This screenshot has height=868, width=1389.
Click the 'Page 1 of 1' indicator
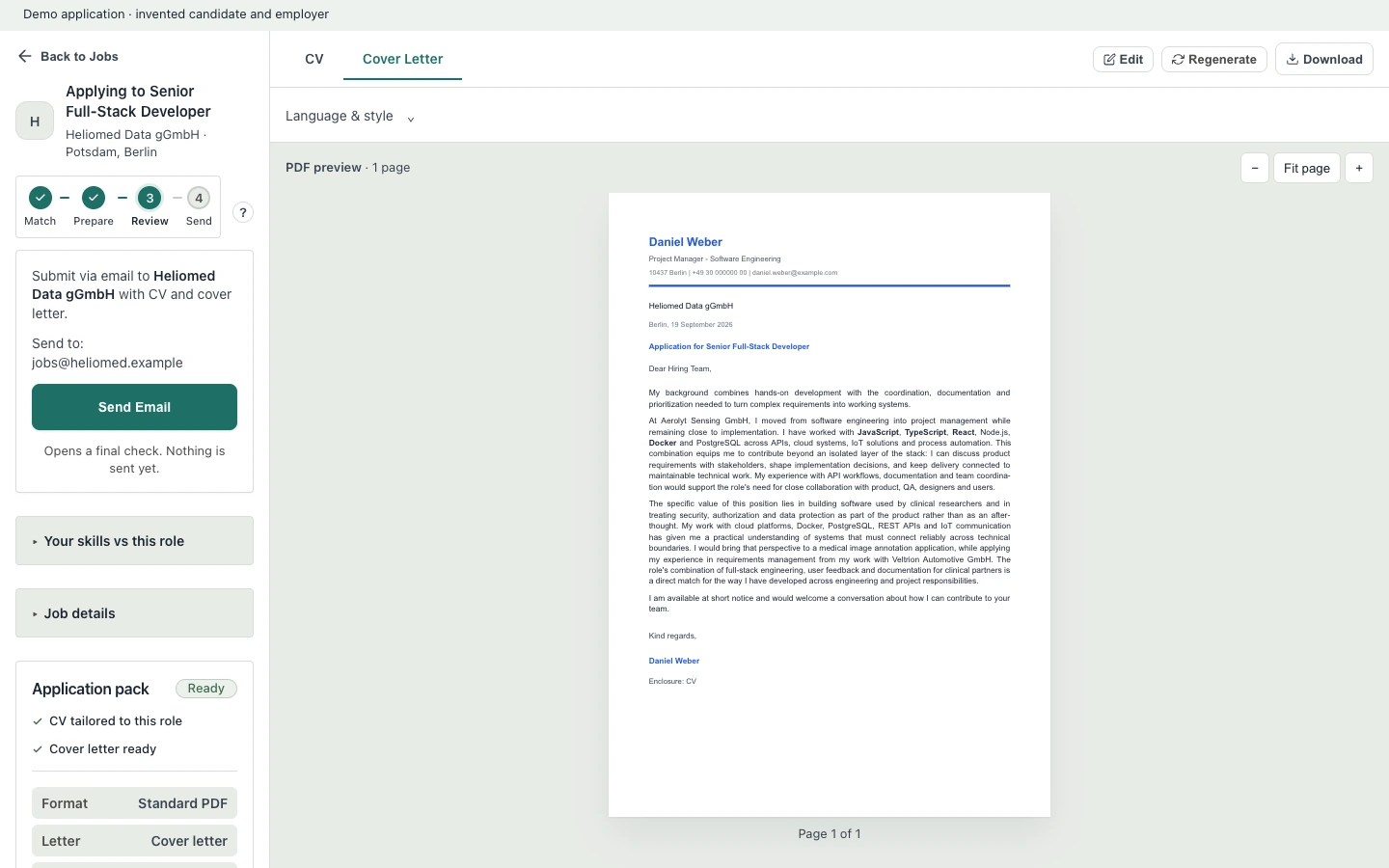click(830, 833)
